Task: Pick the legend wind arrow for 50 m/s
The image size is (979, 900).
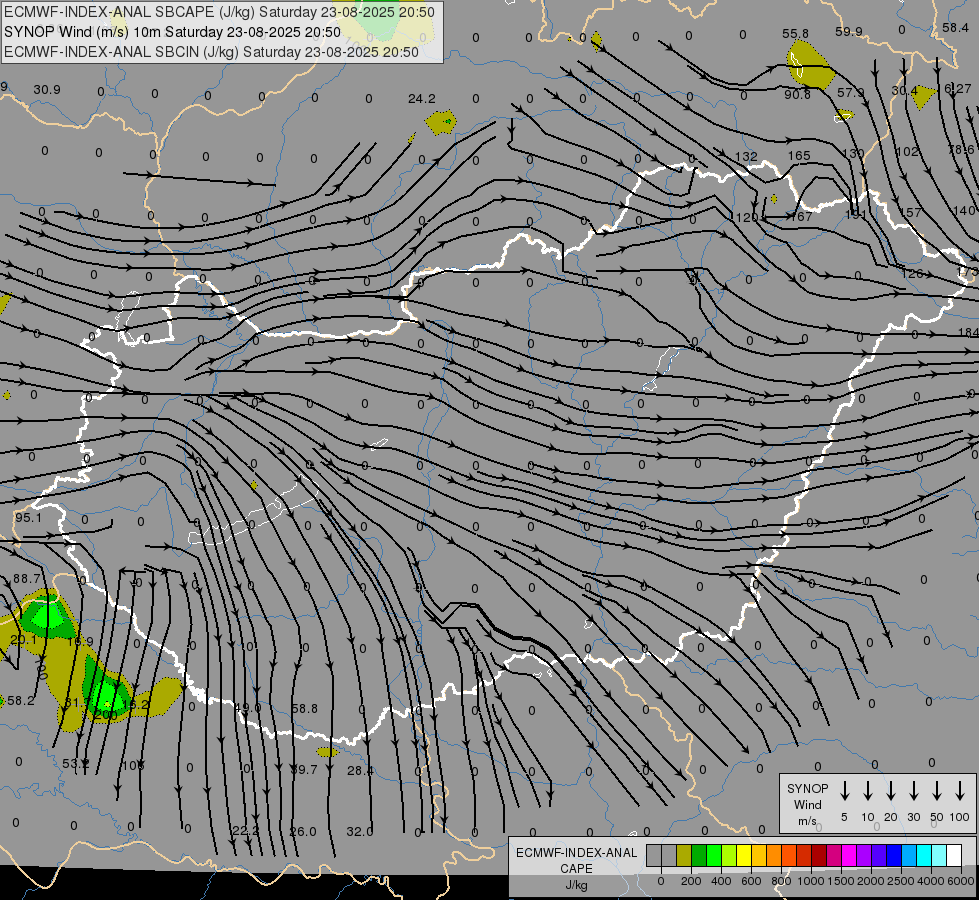Action: (x=937, y=791)
